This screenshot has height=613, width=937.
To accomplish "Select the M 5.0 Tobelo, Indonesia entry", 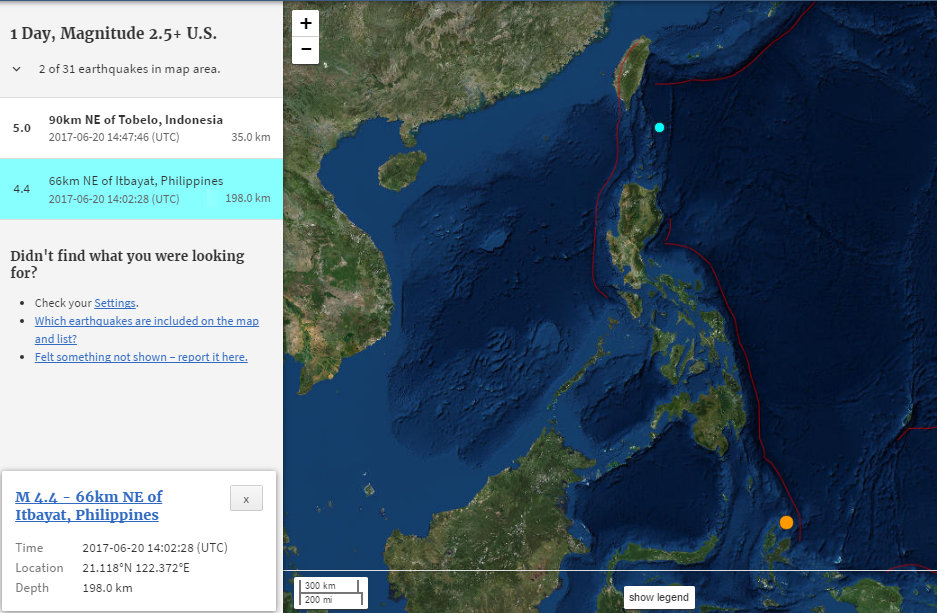I will 142,127.
